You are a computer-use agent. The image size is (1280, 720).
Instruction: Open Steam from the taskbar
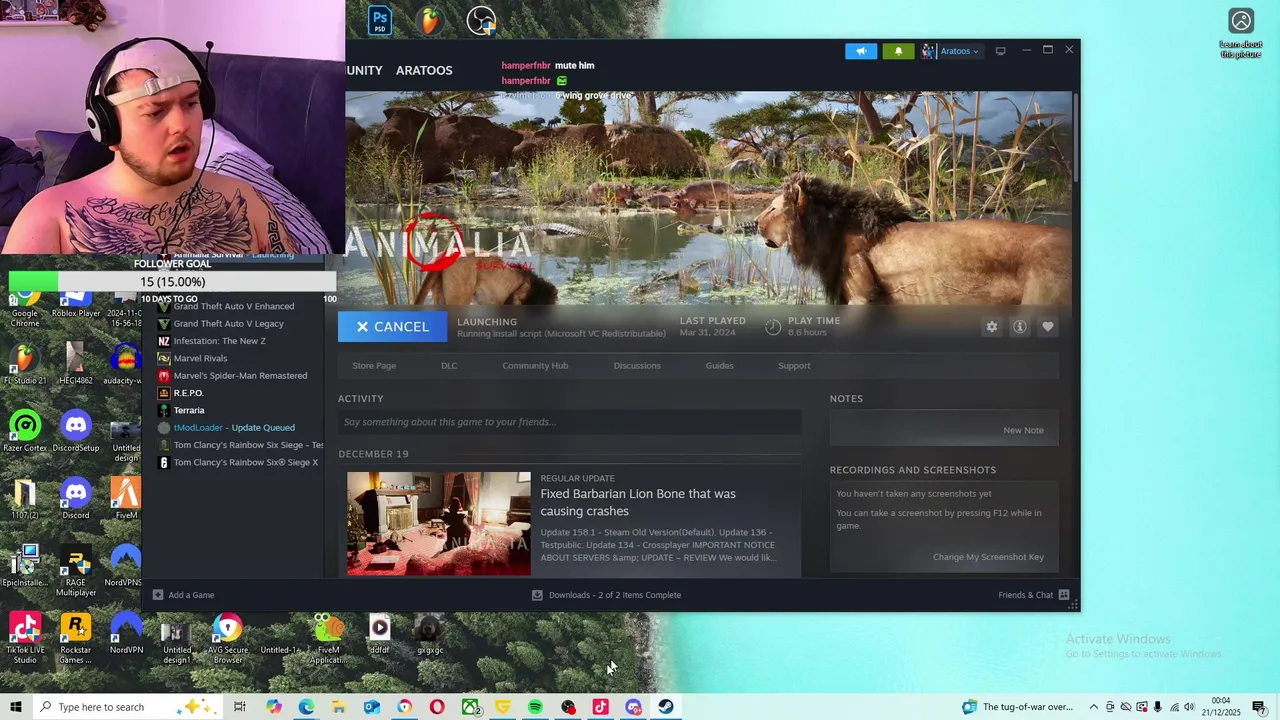pyautogui.click(x=666, y=707)
